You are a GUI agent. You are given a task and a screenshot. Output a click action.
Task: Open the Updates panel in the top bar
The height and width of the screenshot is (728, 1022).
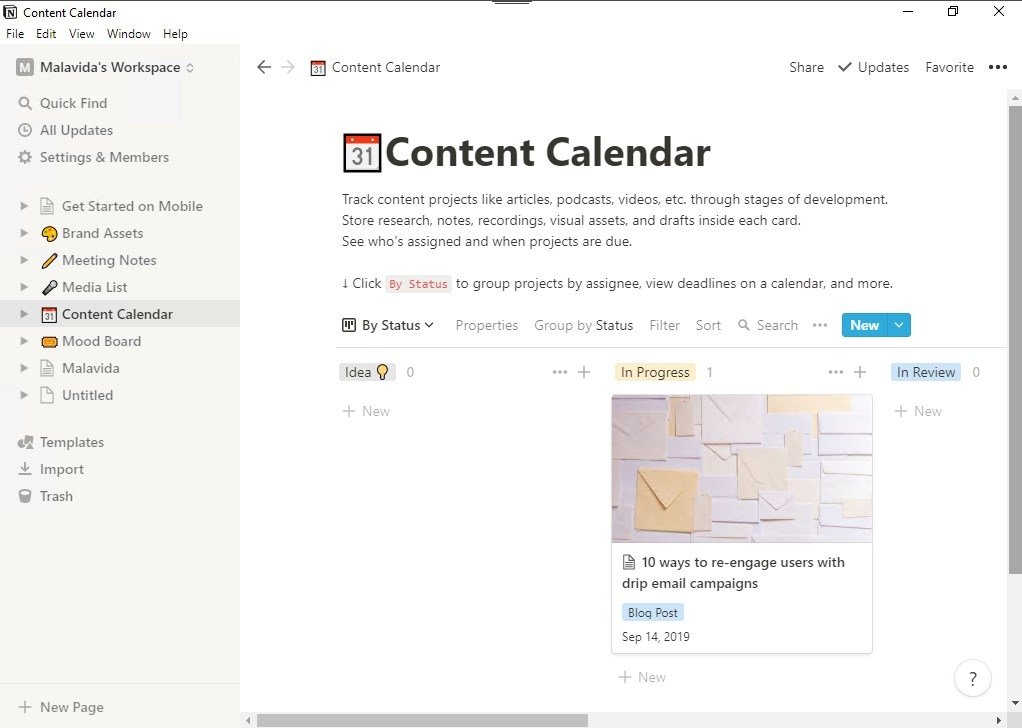873,67
